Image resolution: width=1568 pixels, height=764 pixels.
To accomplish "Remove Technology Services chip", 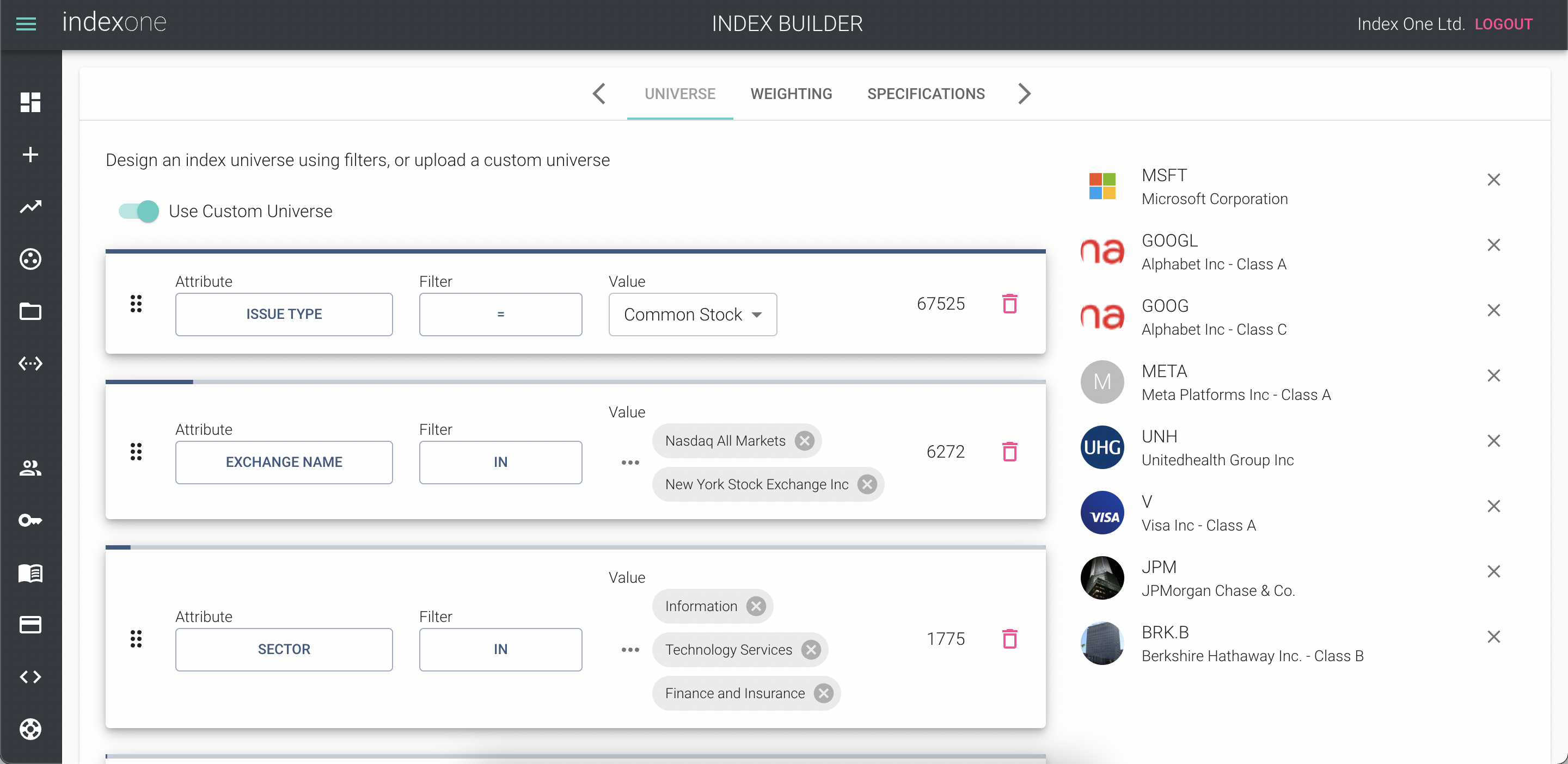I will 811,650.
